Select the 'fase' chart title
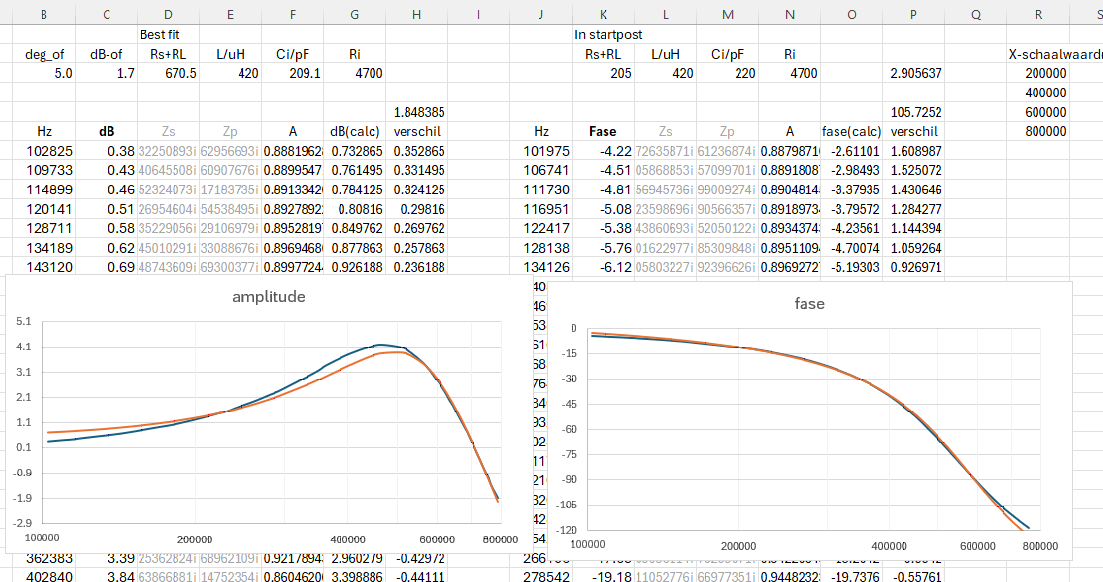The image size is (1103, 582). 809,304
